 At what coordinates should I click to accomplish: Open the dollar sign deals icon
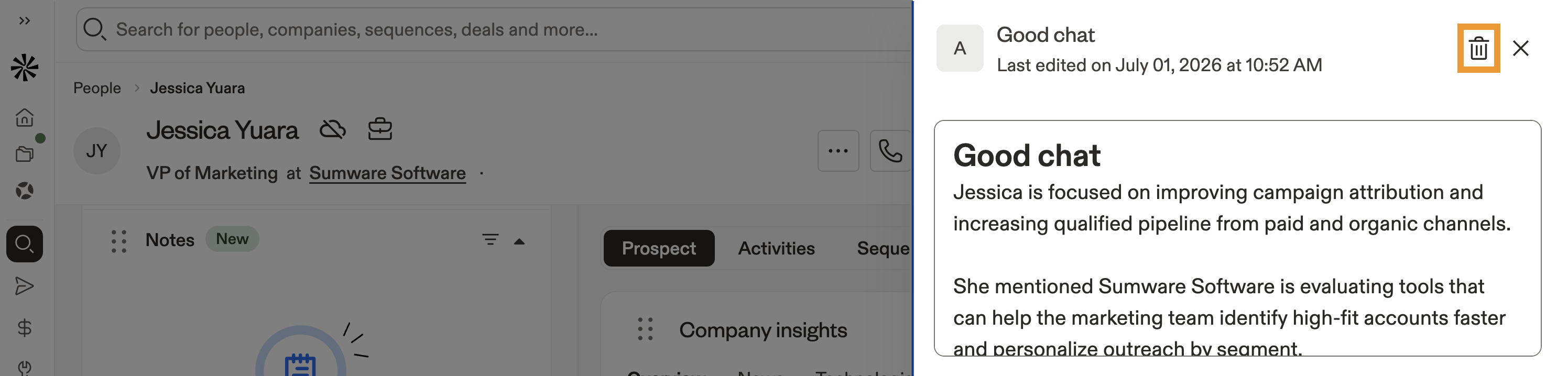[24, 328]
